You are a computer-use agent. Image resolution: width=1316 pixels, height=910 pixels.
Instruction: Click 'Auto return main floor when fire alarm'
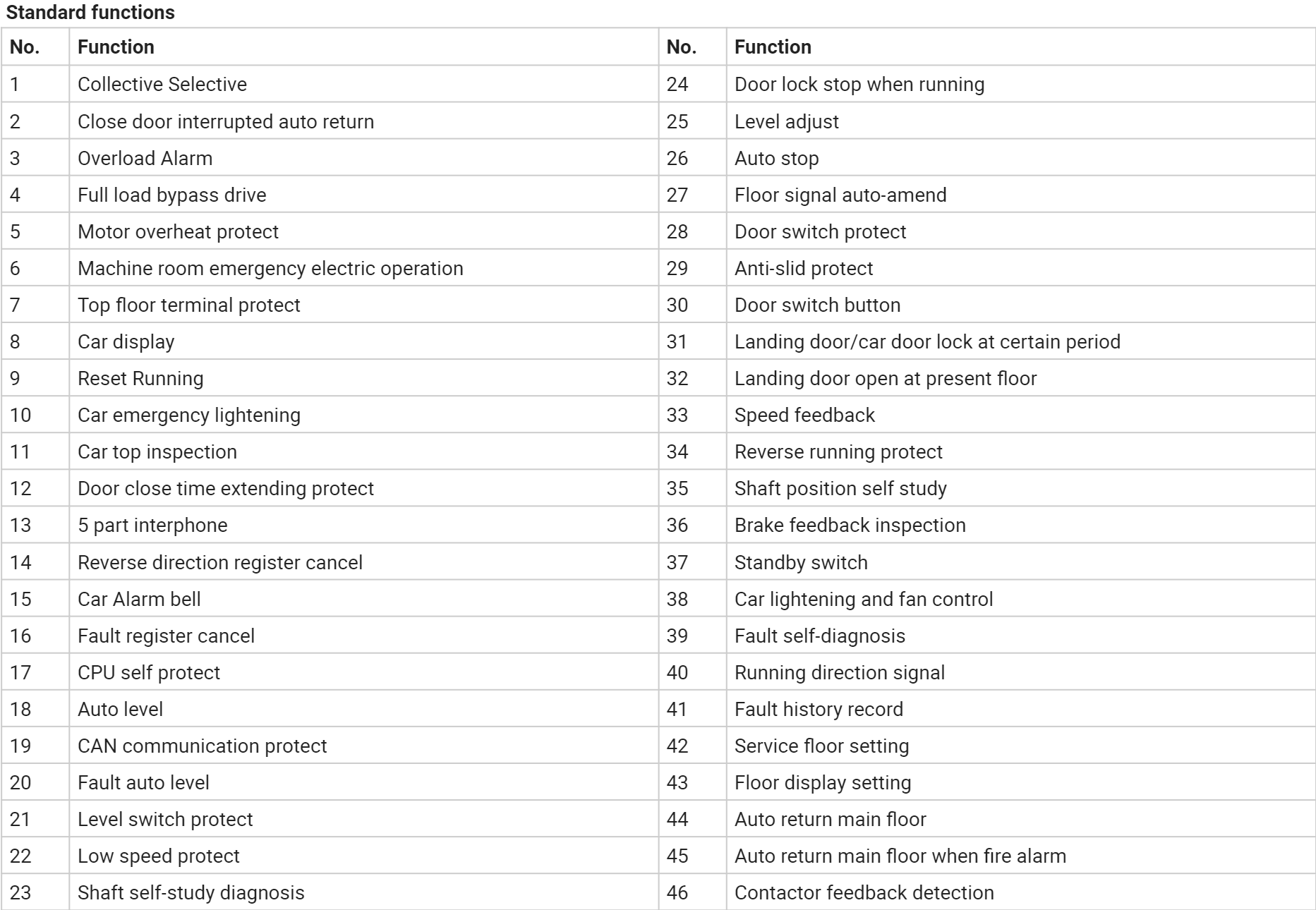pyautogui.click(x=900, y=856)
